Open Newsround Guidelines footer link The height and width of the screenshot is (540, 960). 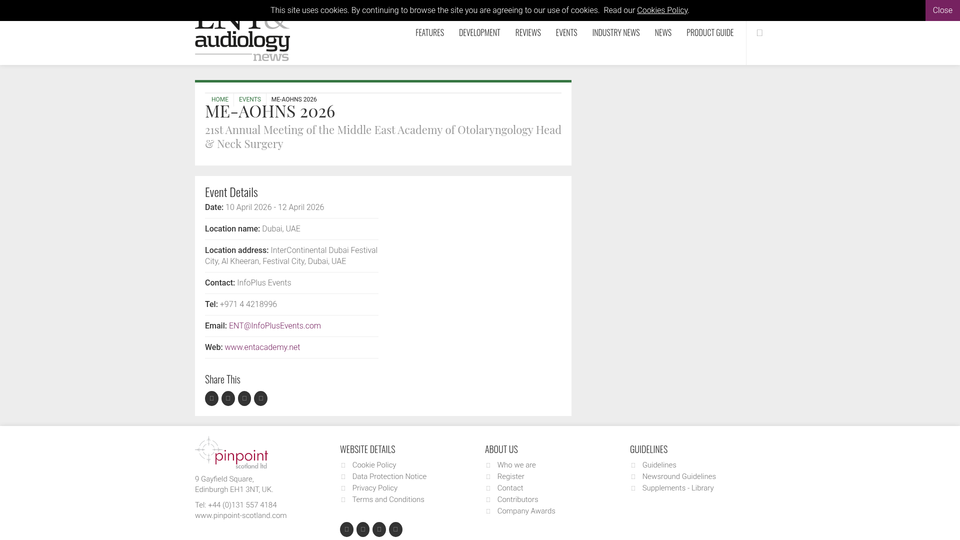tap(679, 476)
